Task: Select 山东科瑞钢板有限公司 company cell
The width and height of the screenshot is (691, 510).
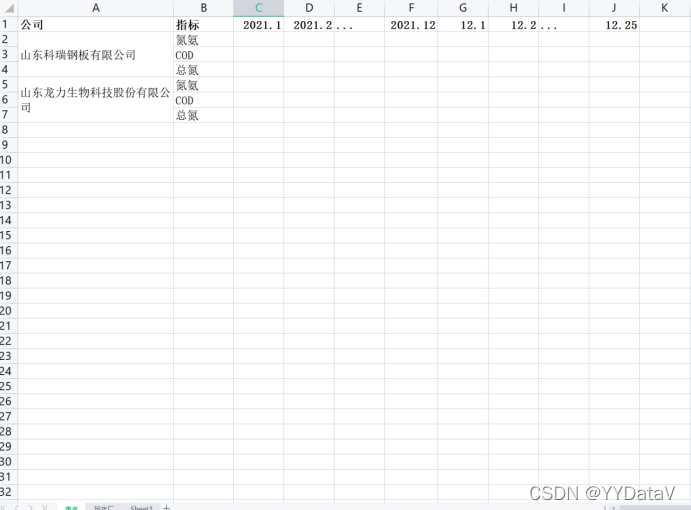Action: coord(96,55)
